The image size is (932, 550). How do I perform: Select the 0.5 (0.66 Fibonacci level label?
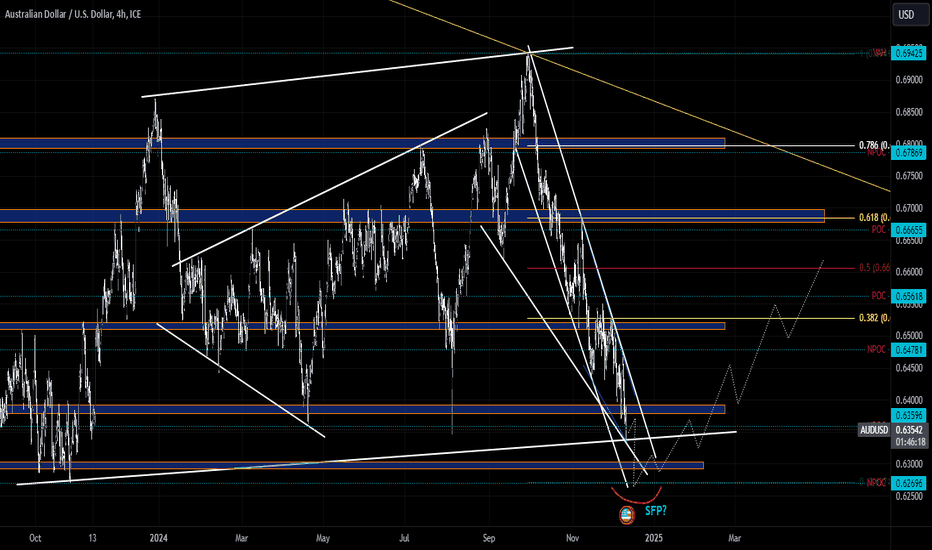(874, 268)
